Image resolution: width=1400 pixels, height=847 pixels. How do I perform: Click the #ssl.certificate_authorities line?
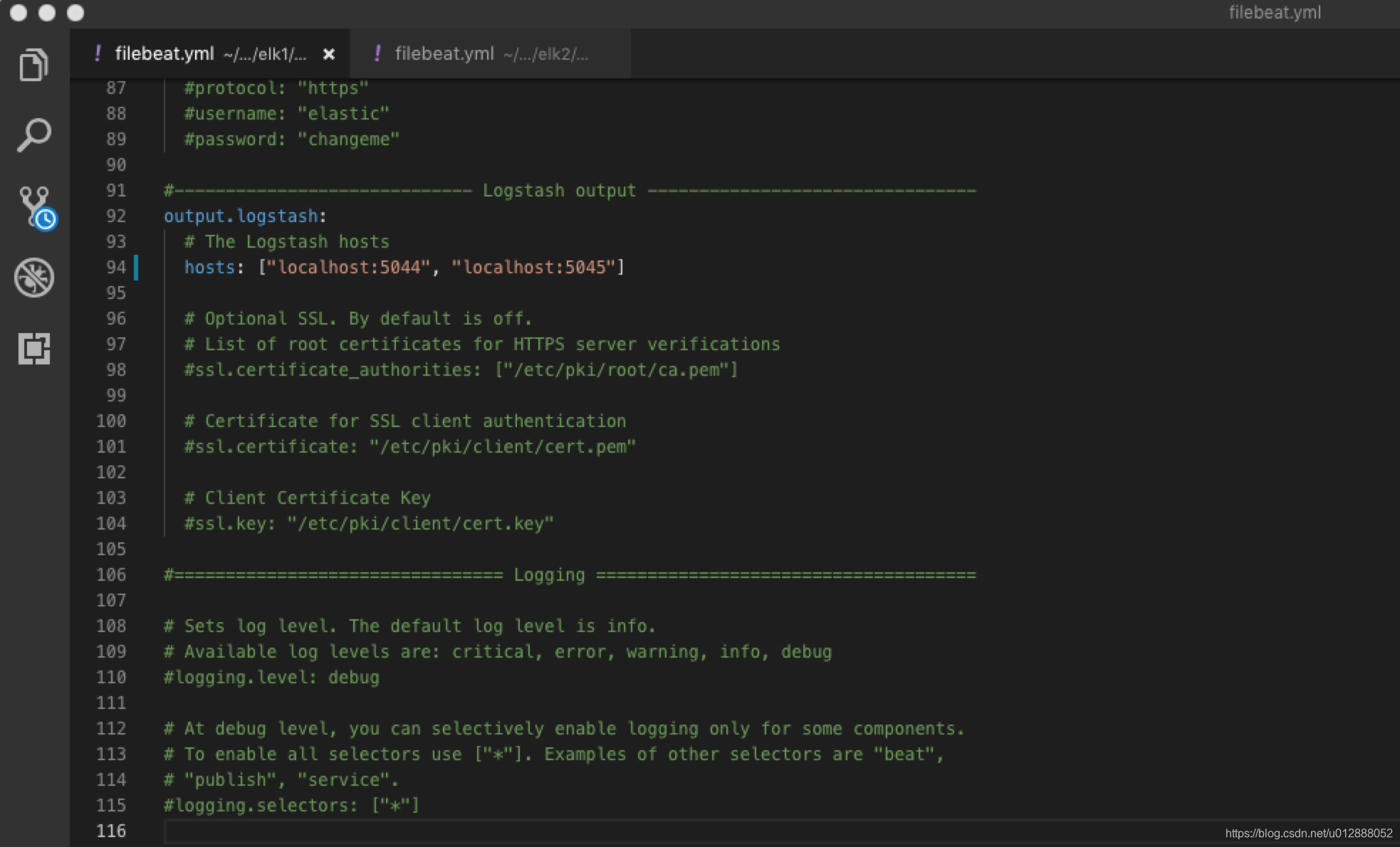[461, 370]
